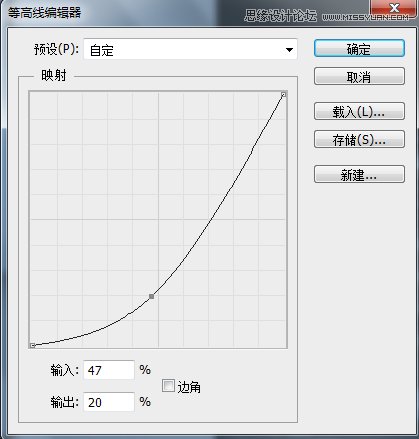Close the 等高线编辑器 dialog
Image resolution: width=419 pixels, height=439 pixels.
click(394, 7)
